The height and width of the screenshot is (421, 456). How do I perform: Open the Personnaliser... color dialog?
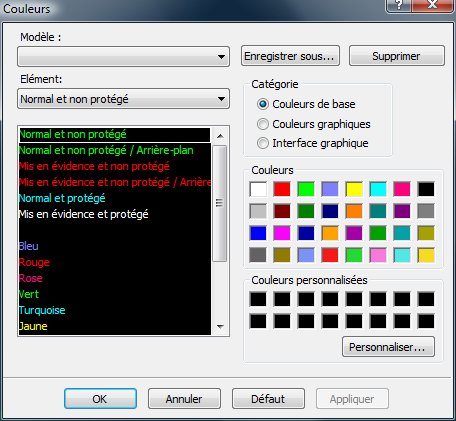point(388,347)
